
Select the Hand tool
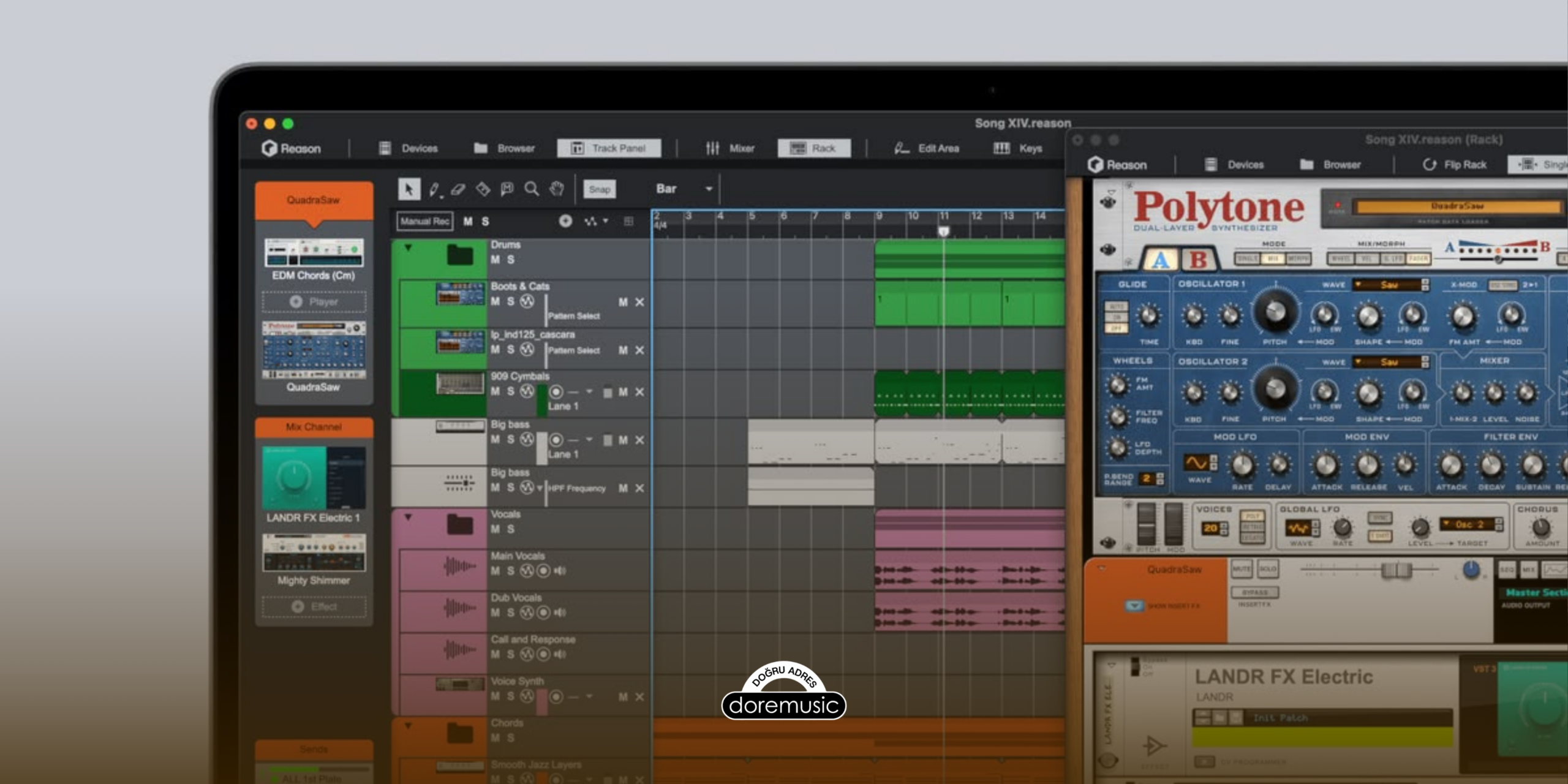[556, 189]
